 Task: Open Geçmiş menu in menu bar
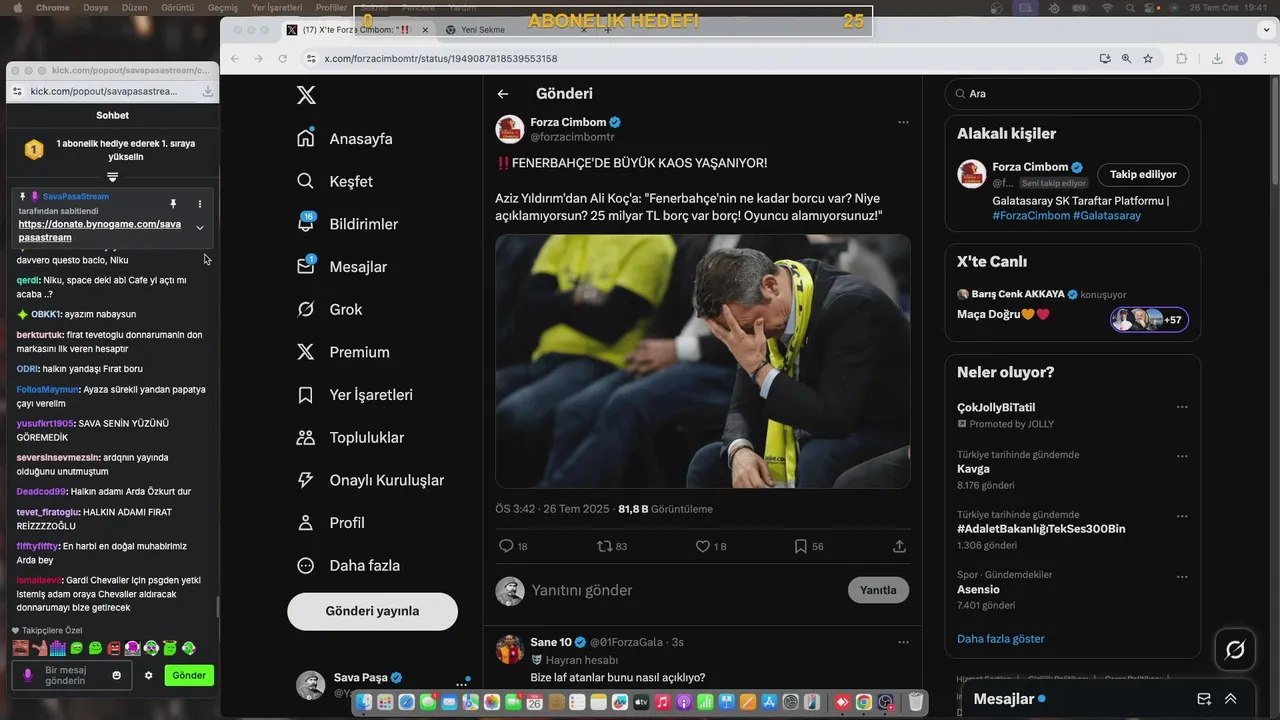click(222, 7)
